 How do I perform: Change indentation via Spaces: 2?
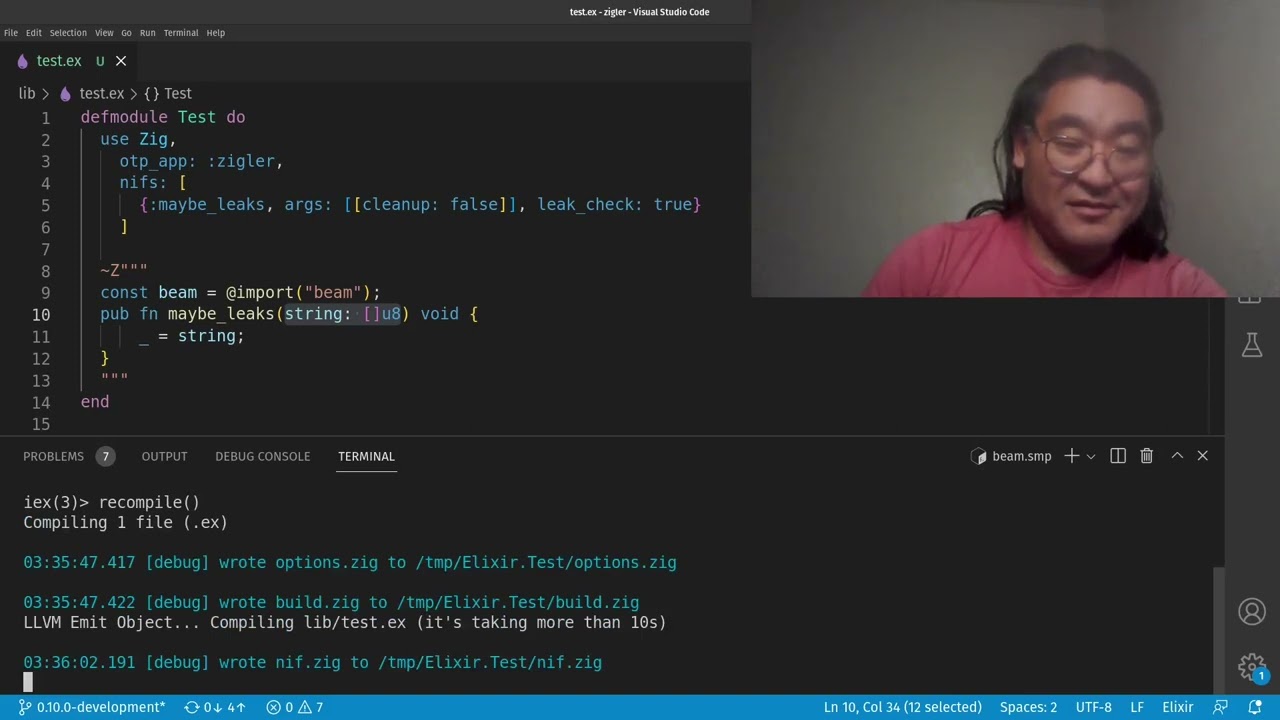click(1028, 707)
